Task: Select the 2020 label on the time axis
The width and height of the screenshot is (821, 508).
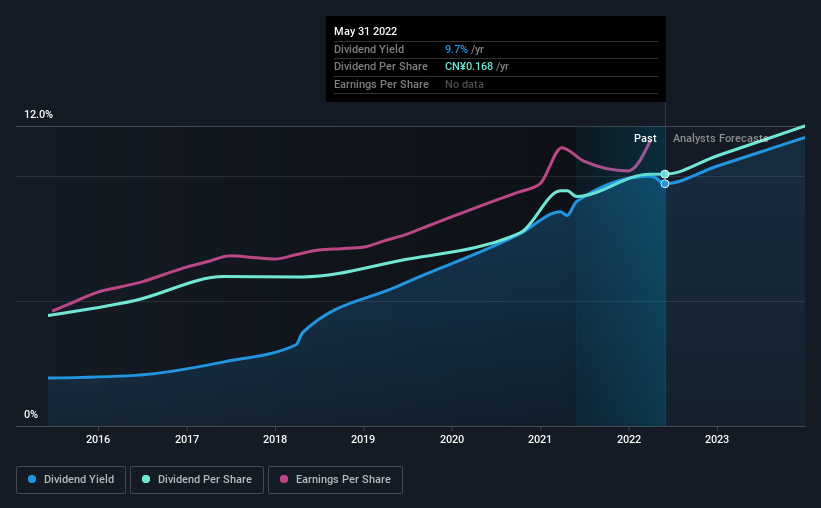Action: click(x=452, y=439)
